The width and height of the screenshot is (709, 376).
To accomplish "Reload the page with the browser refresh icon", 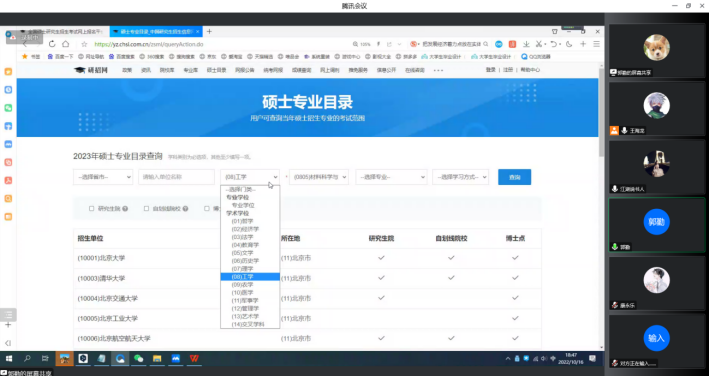I will 52,44.
